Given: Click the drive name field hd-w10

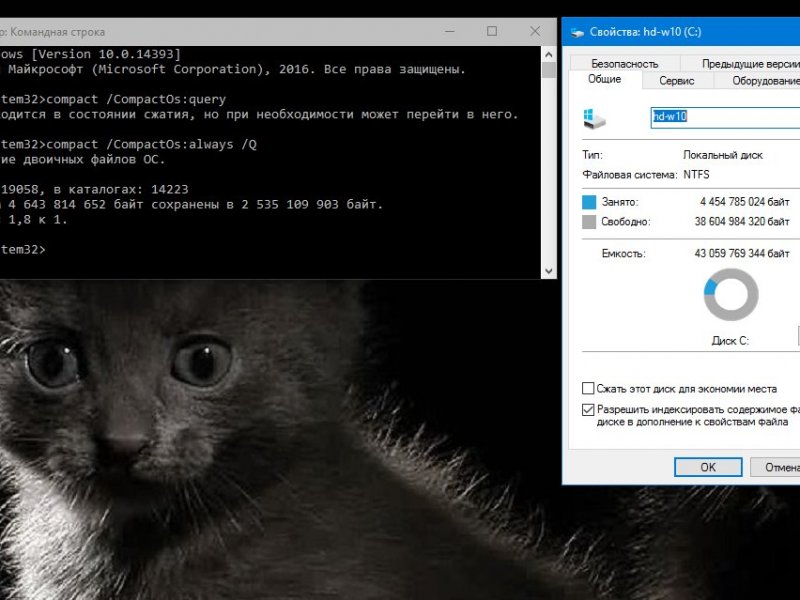Looking at the screenshot, I should (x=726, y=117).
